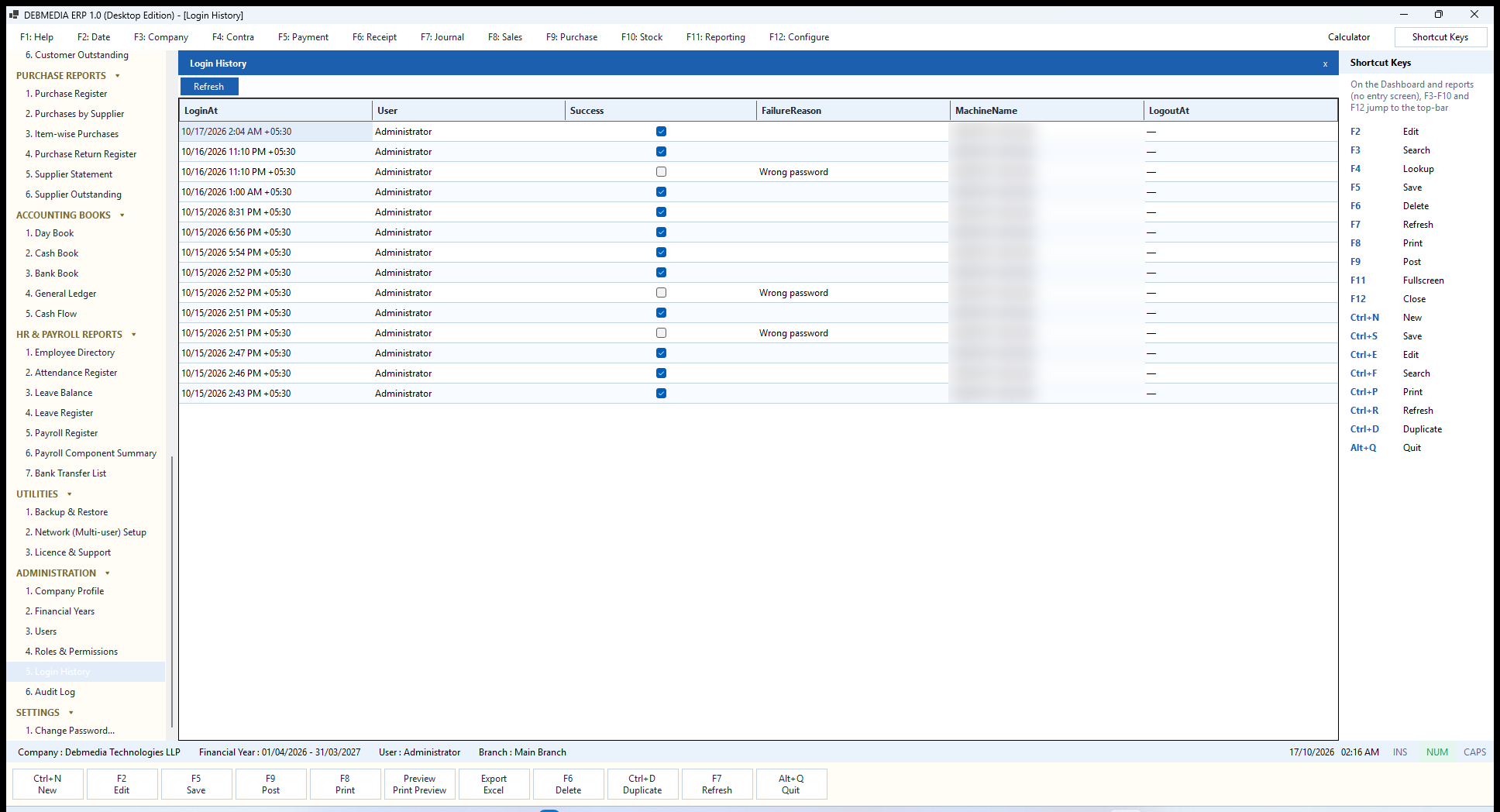The height and width of the screenshot is (812, 1500).
Task: Toggle Success checkbox for 10/15/2026 8:31 PM row
Action: click(661, 212)
